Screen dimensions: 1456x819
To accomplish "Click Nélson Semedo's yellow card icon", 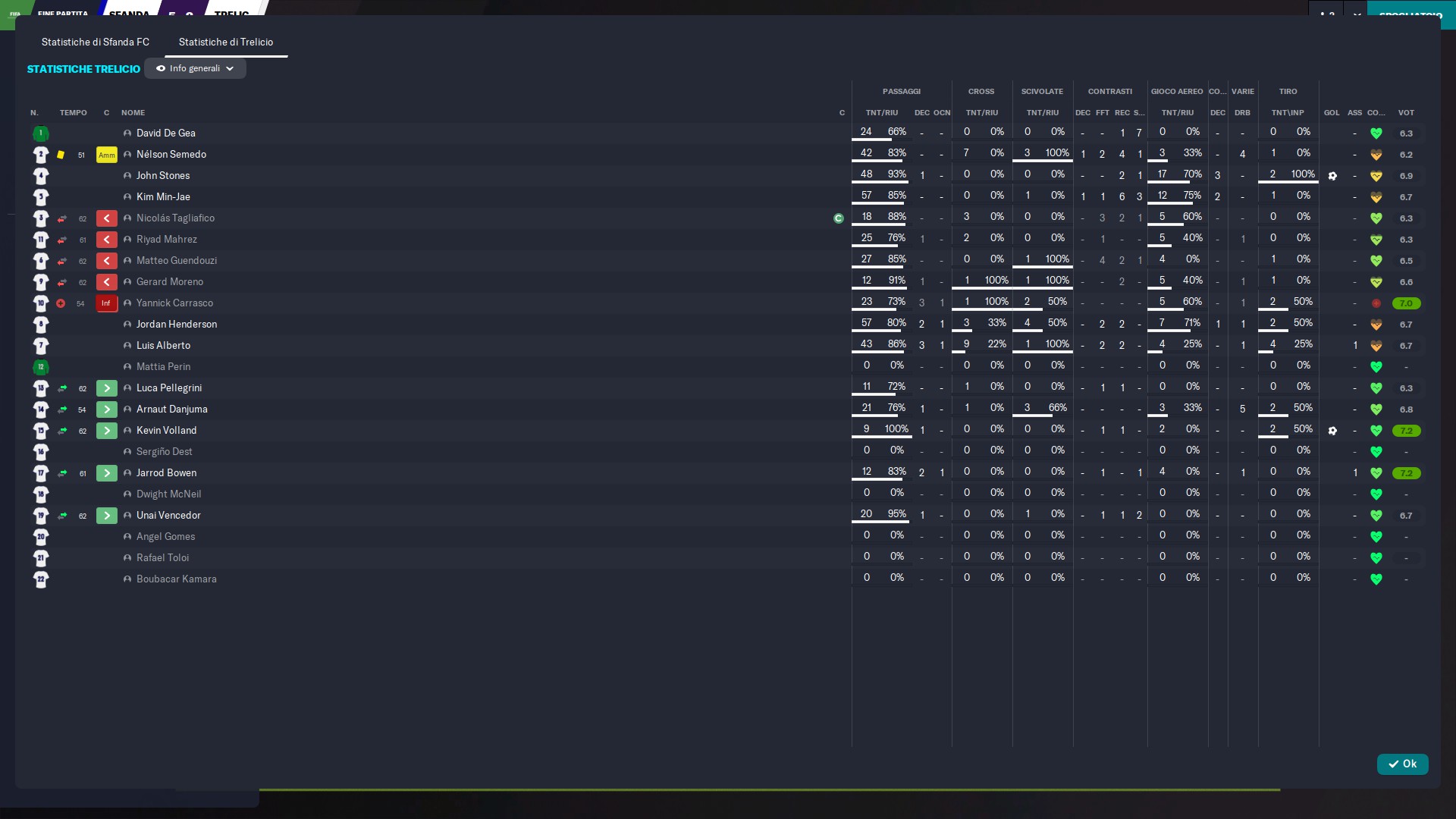I will [61, 155].
